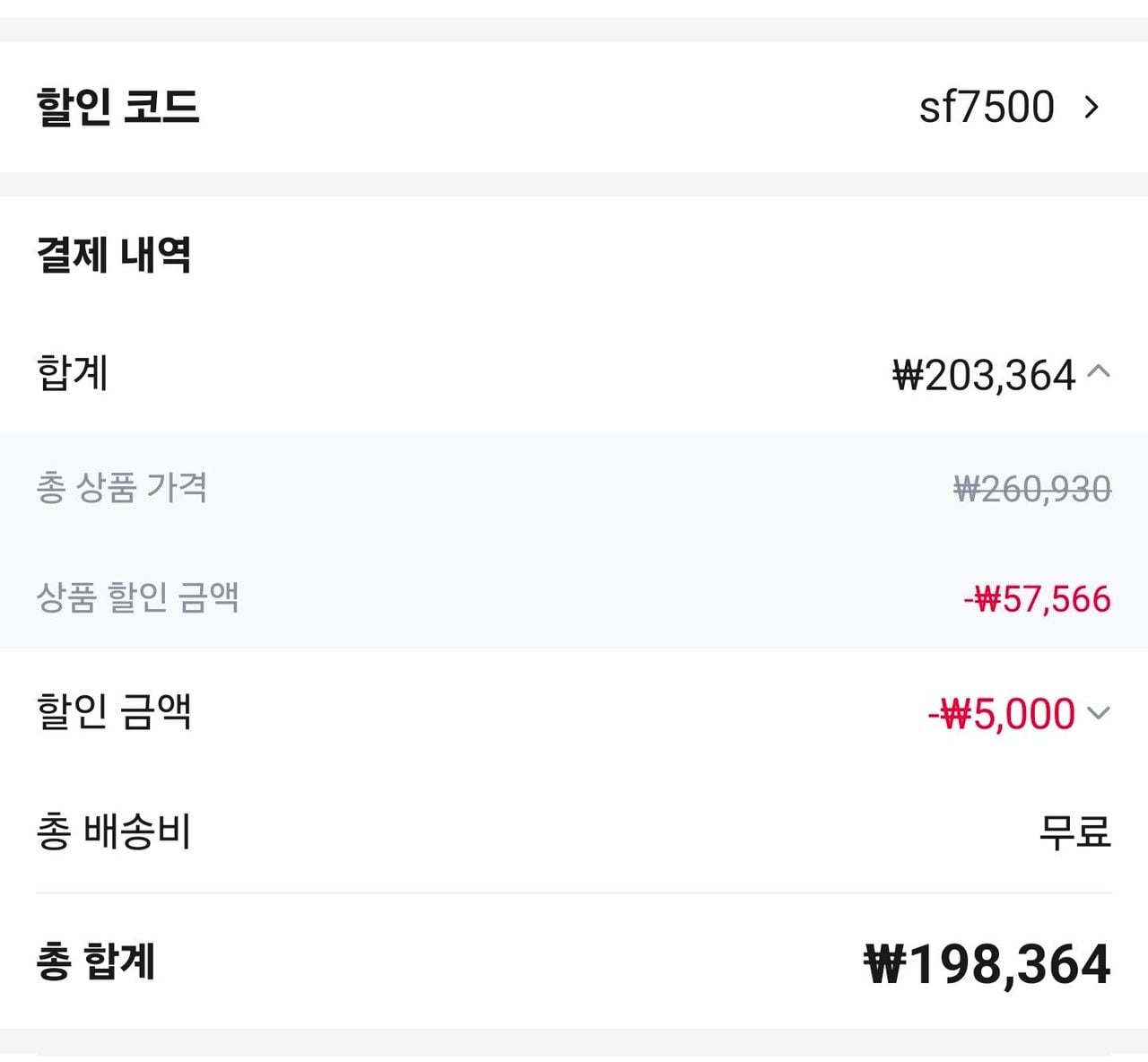Click the ₩198,364 grand total amount
The image size is (1148, 1062).
point(987,964)
